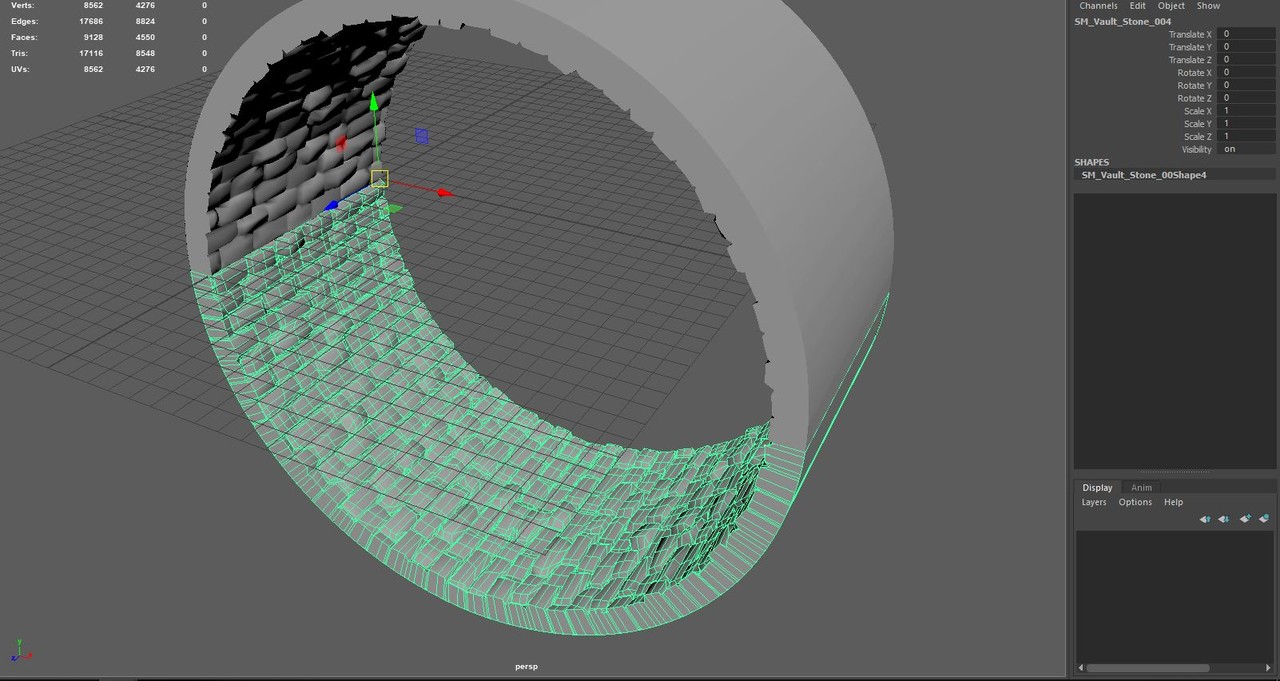Click the green plane handle of the manipulator

393,209
